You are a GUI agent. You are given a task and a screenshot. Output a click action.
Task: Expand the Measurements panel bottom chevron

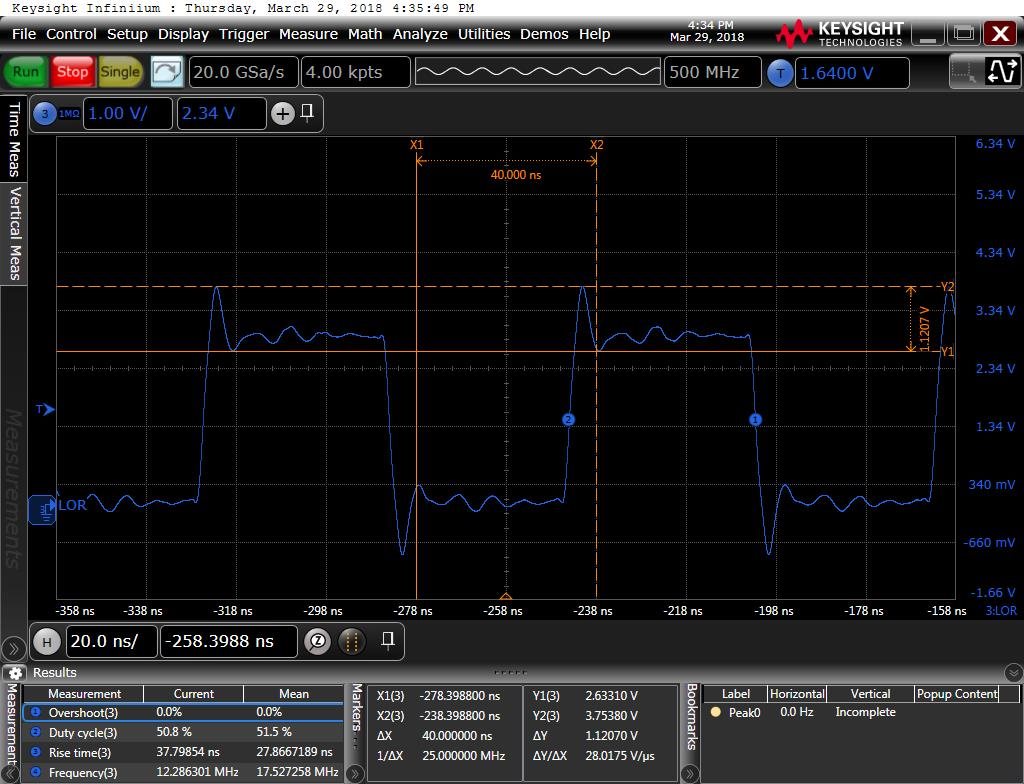click(x=10, y=775)
